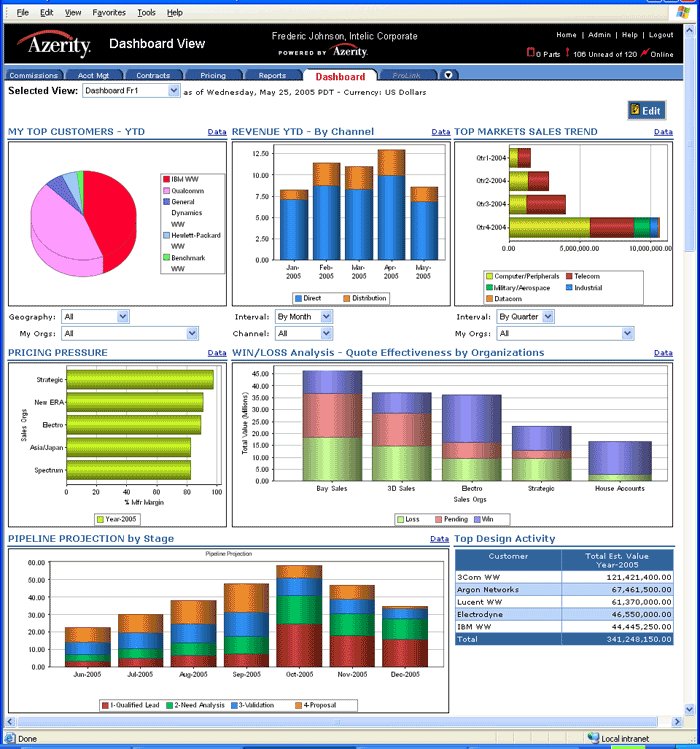Click the Windows flag logo icon
This screenshot has height=749, width=700.
[683, 12]
